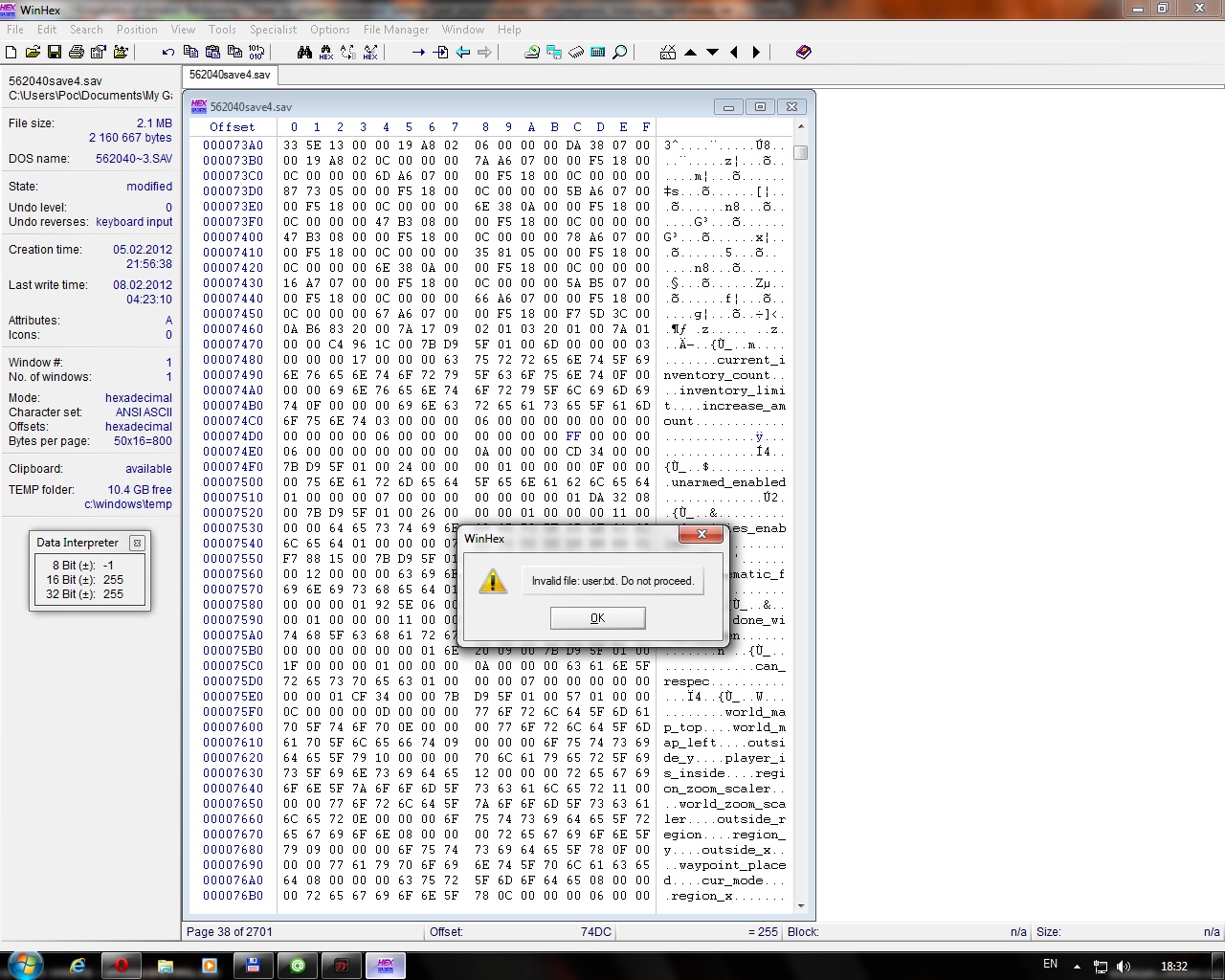
Task: Click the taskbar clock showing 18:32
Action: (x=1174, y=967)
